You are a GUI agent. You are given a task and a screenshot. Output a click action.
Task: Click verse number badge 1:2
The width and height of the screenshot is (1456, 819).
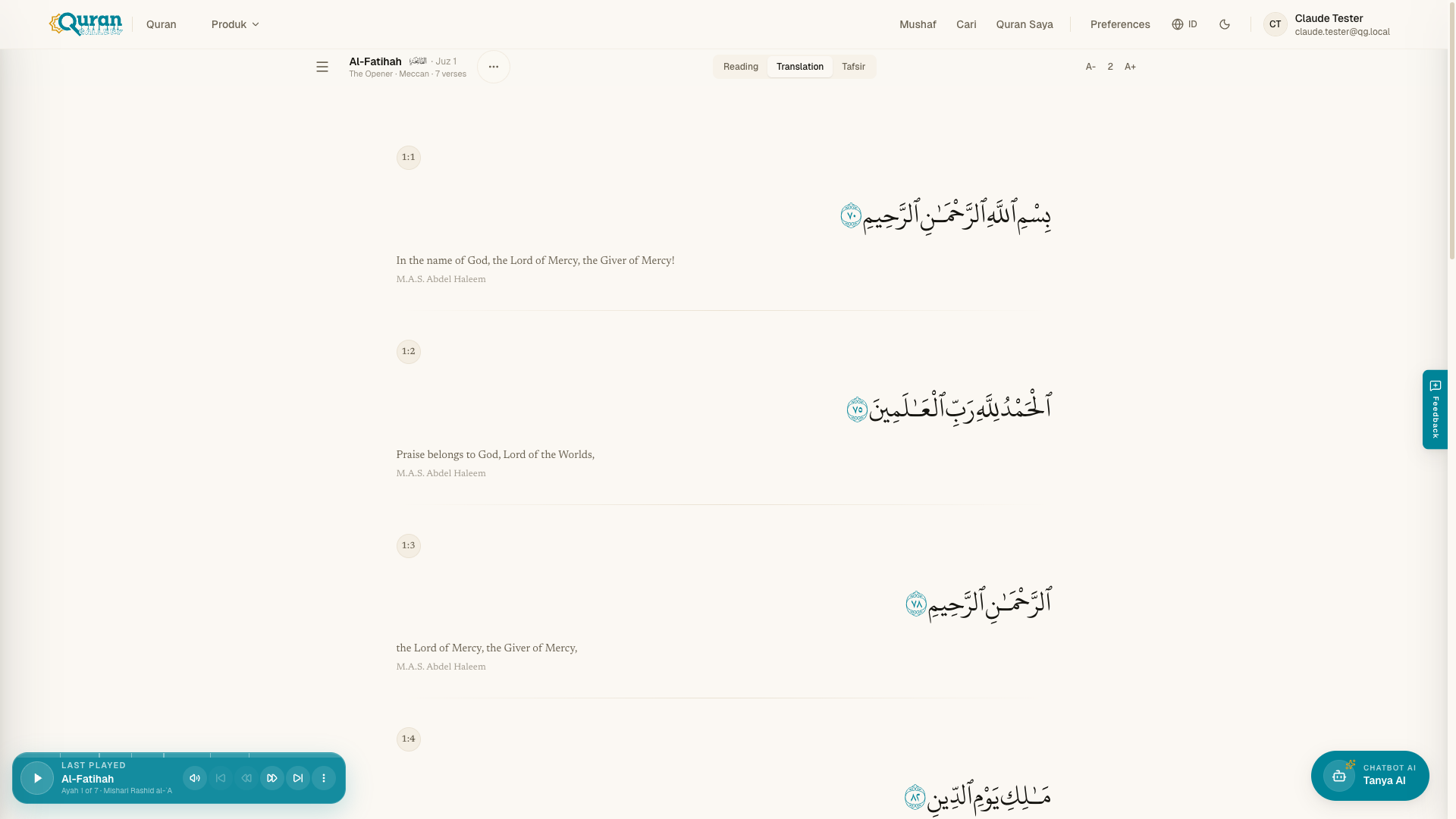[x=409, y=352]
